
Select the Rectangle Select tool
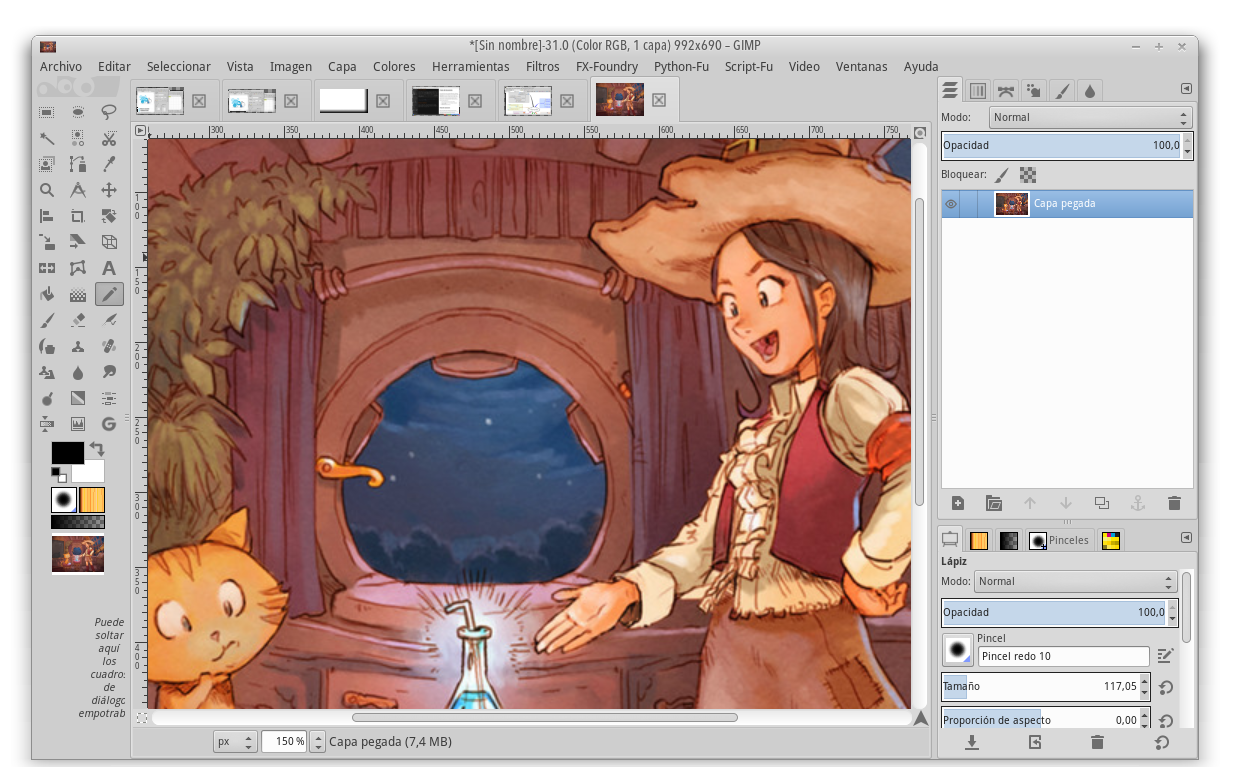[47, 112]
